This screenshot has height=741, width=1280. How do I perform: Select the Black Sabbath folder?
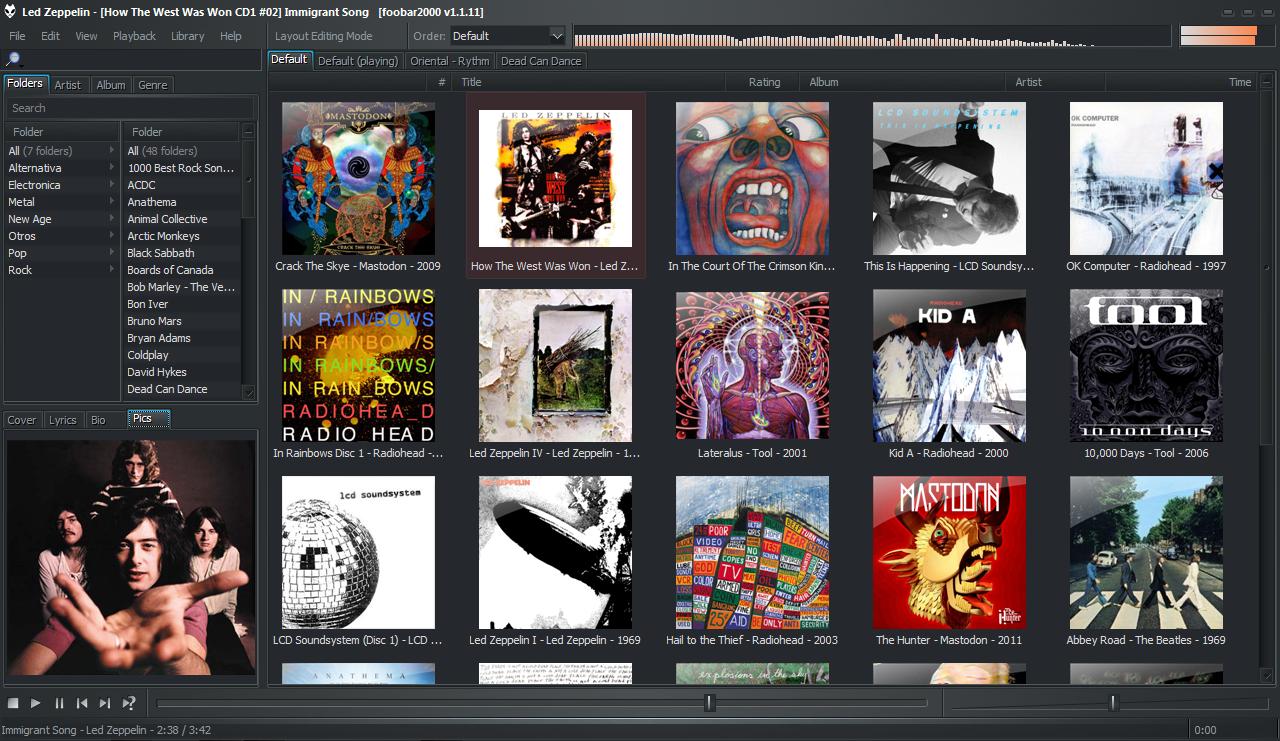[x=182, y=253]
